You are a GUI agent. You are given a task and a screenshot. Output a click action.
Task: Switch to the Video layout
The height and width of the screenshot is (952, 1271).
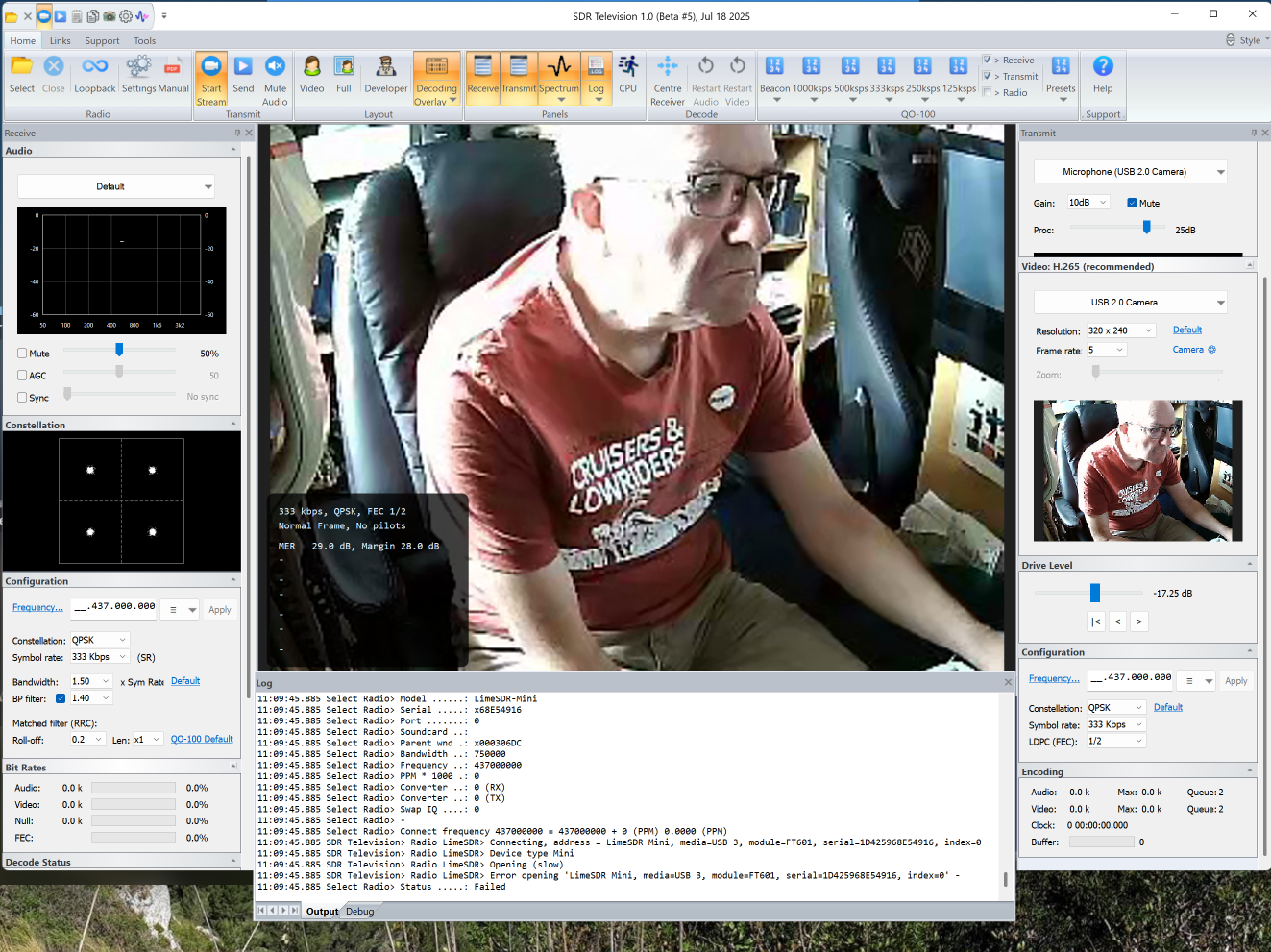point(312,74)
